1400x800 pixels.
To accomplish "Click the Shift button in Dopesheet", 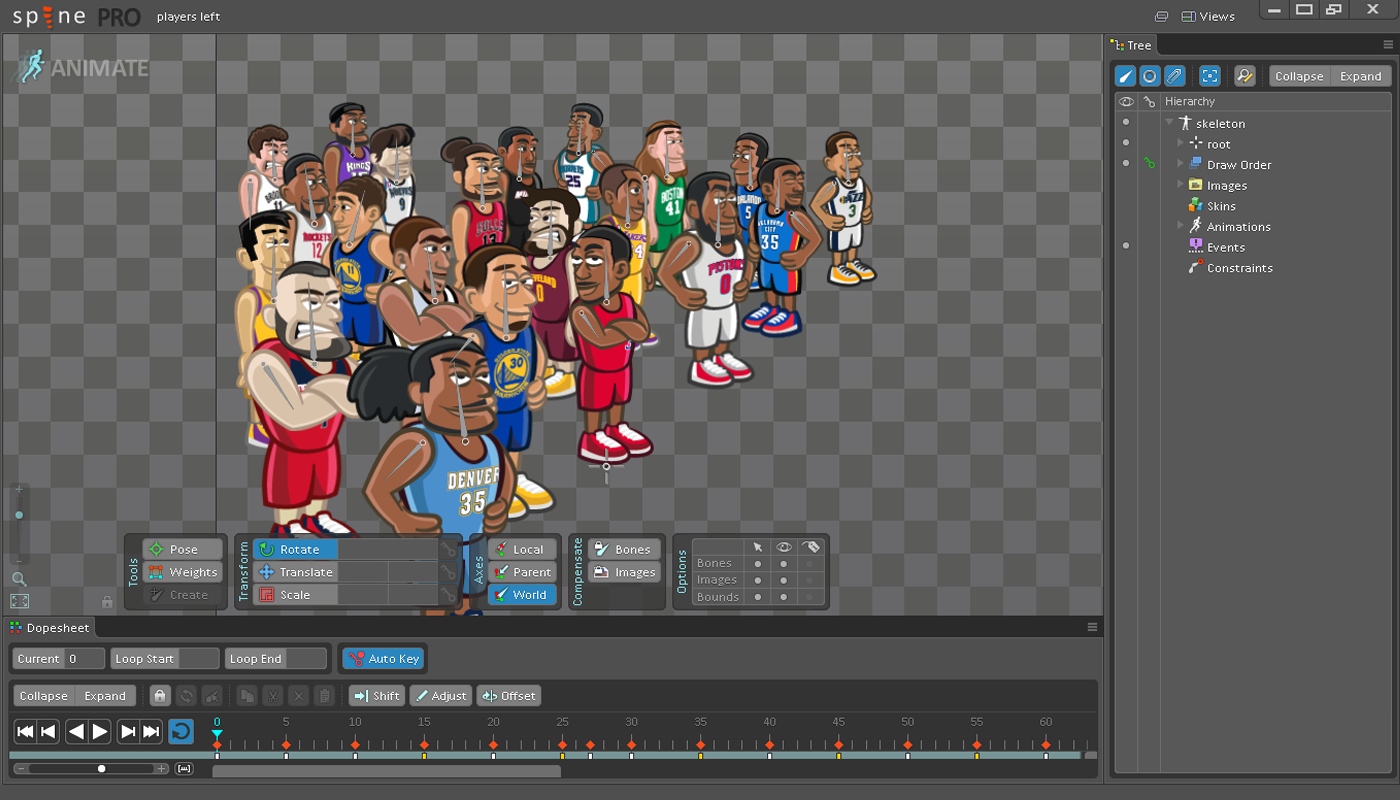I will pyautogui.click(x=377, y=695).
